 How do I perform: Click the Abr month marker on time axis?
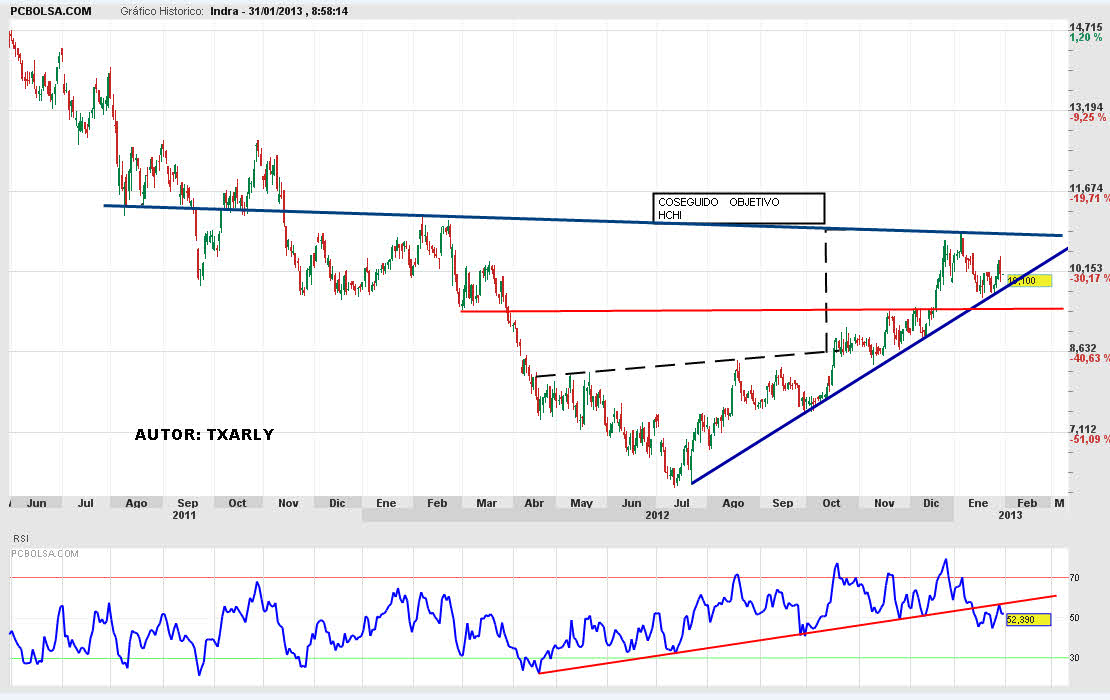coord(535,503)
